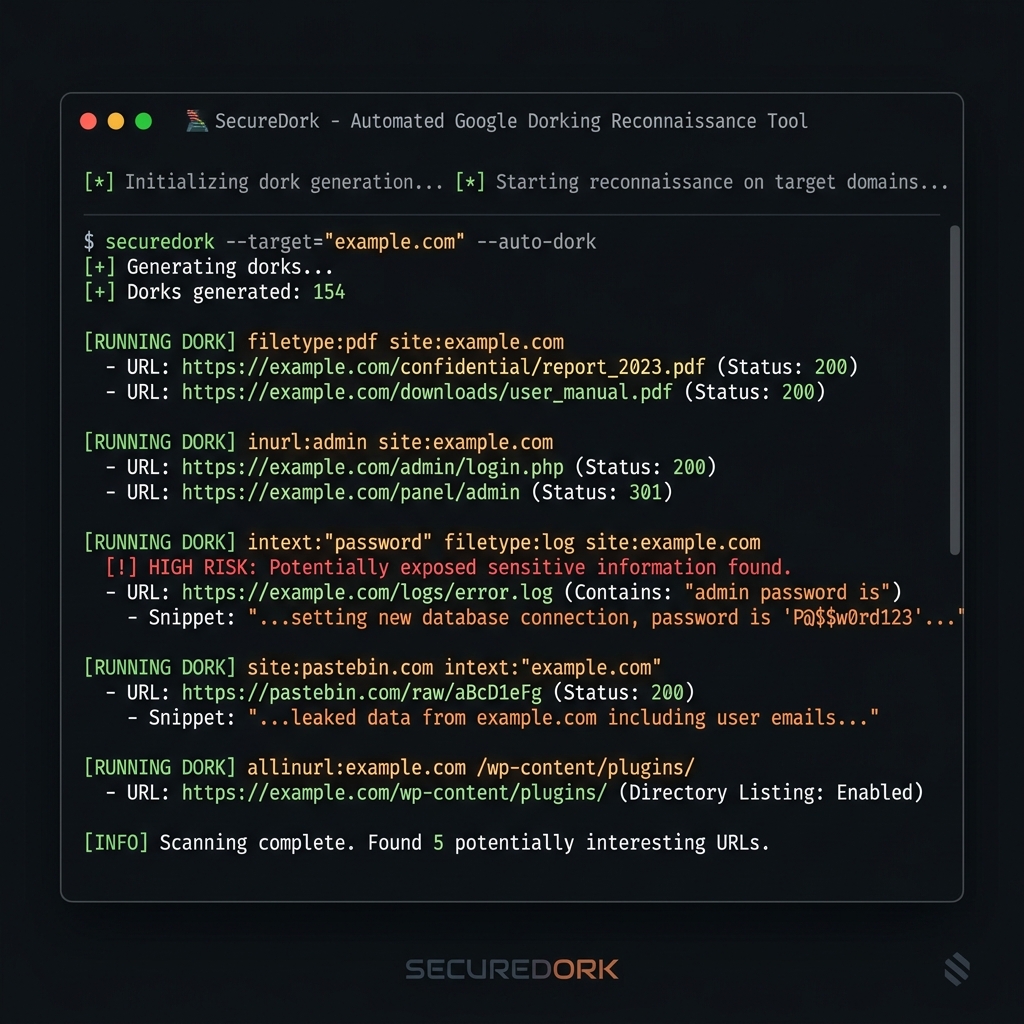The height and width of the screenshot is (1024, 1024).
Task: Click the terminal vertical scrollbar thumb
Action: point(954,390)
